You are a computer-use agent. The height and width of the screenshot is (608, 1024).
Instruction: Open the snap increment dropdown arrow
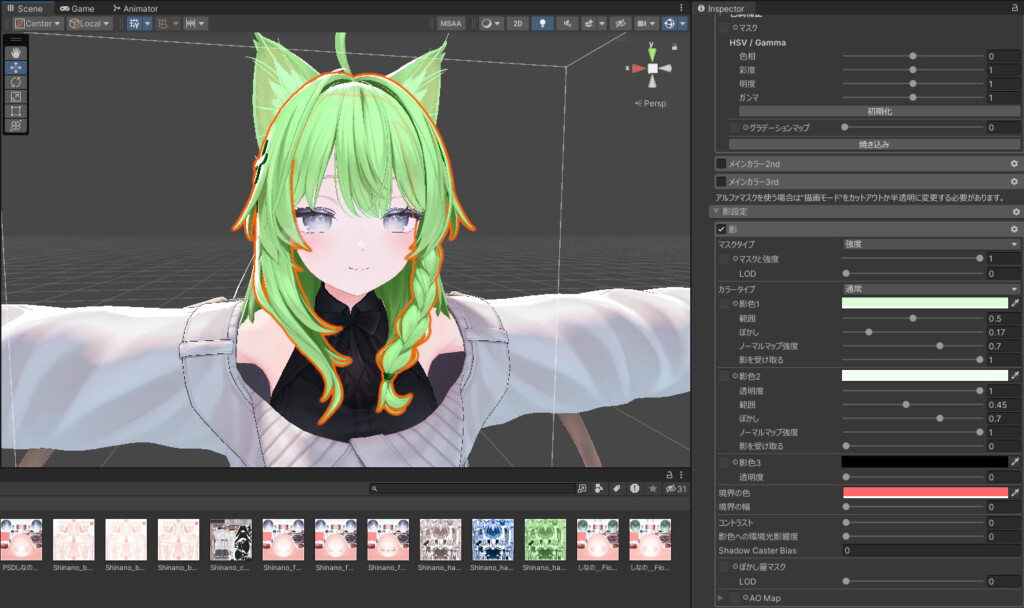click(202, 24)
